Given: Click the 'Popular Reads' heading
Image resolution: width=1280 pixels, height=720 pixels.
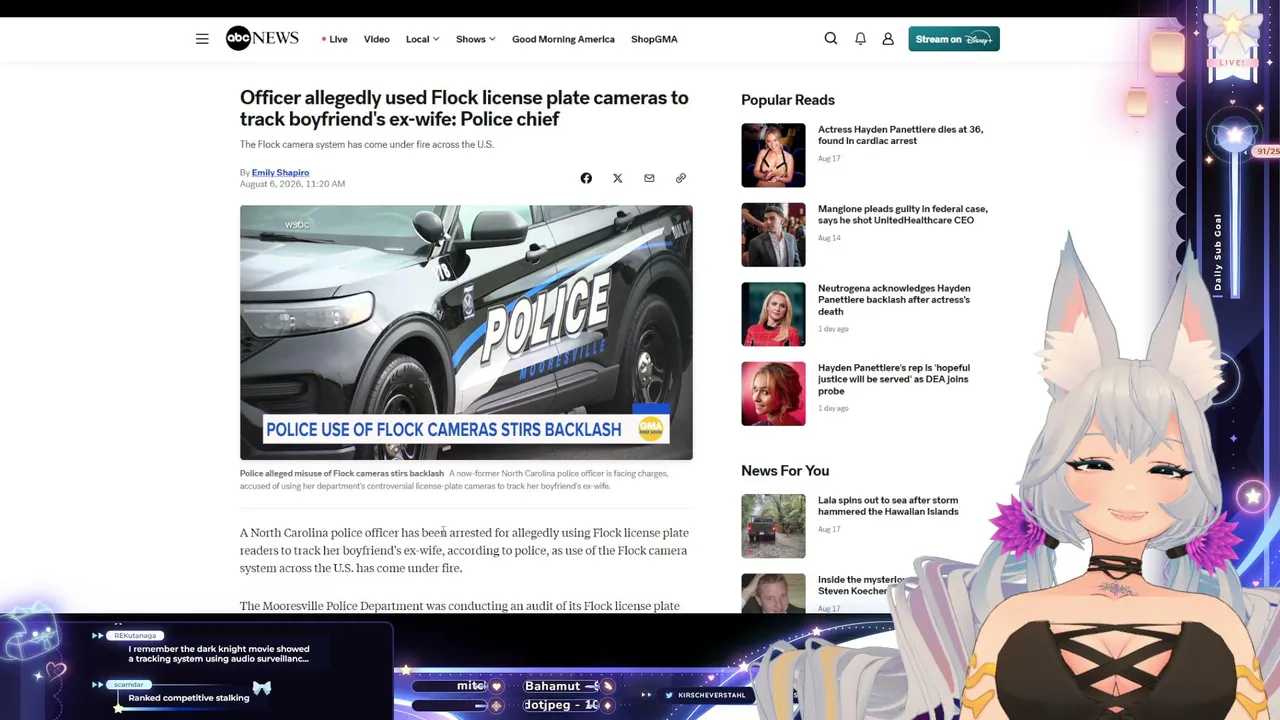Looking at the screenshot, I should pos(788,100).
